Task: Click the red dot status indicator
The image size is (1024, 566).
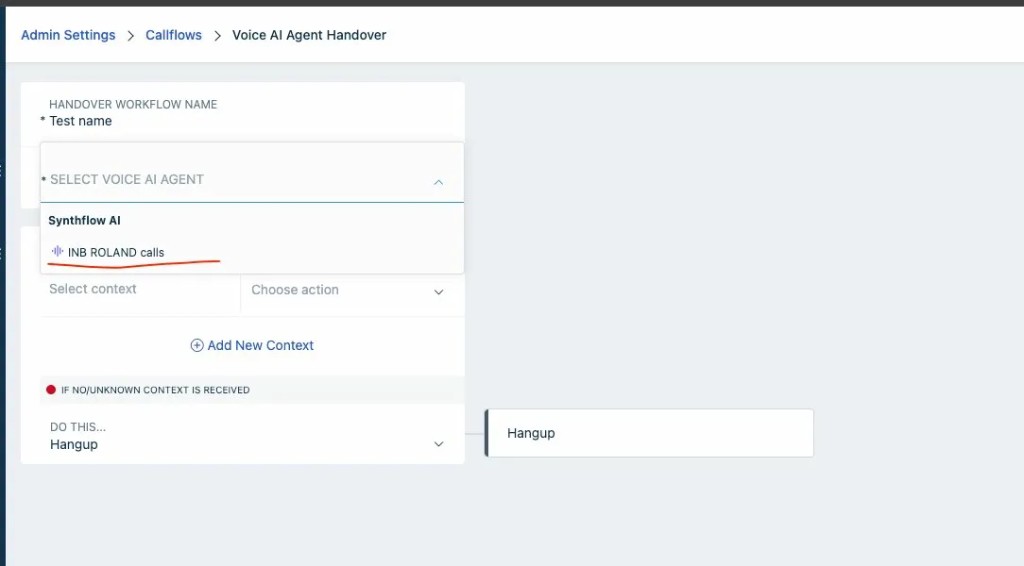Action: click(x=51, y=390)
